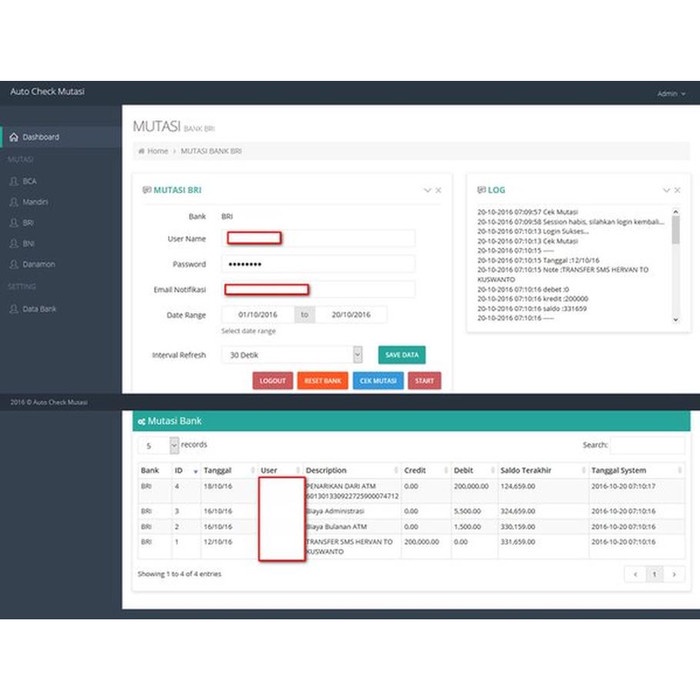
Task: Sort table by Saldo Terakhir column
Action: point(543,471)
